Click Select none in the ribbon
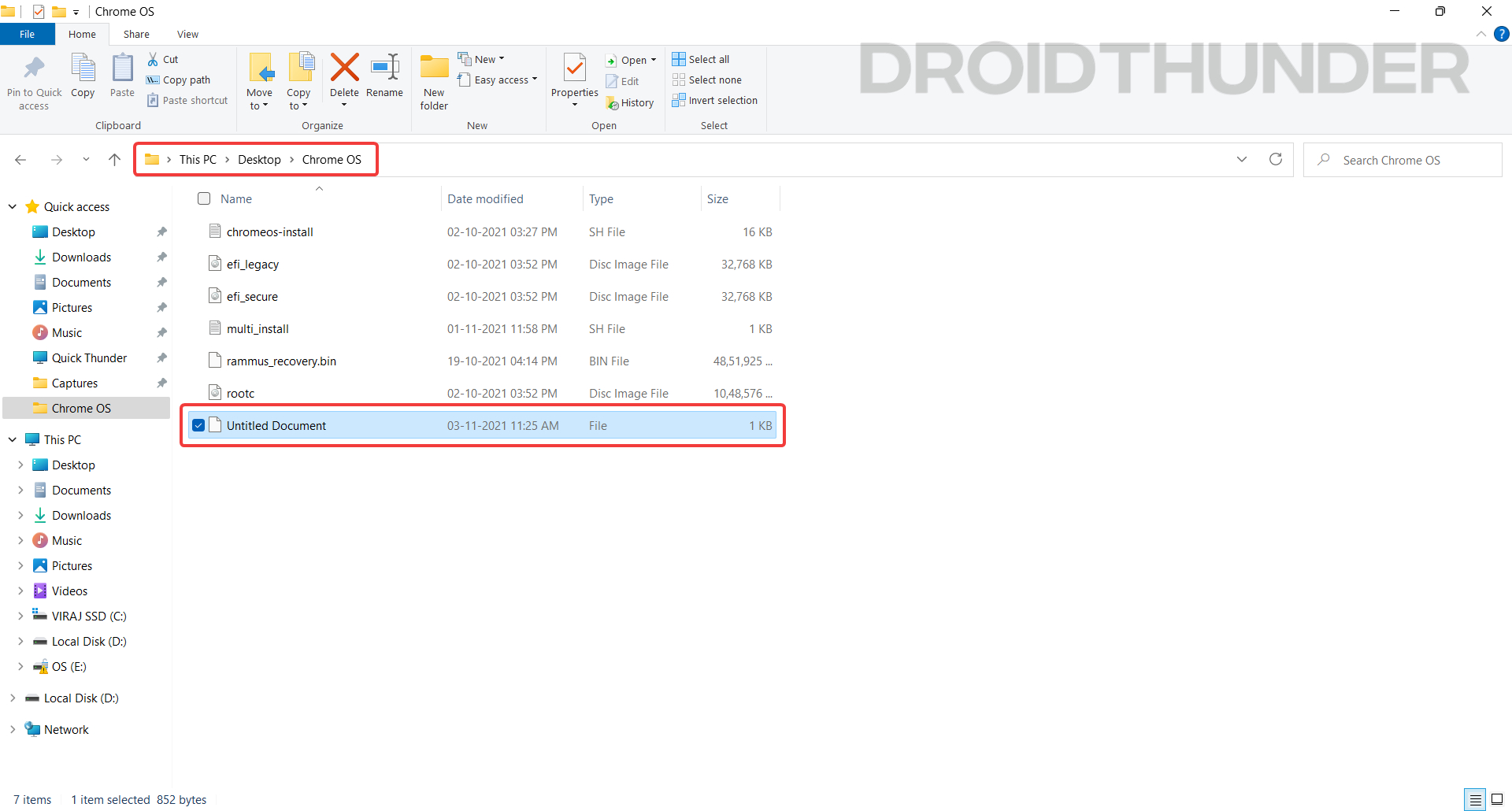Viewport: 1512px width, 811px height. tap(707, 80)
